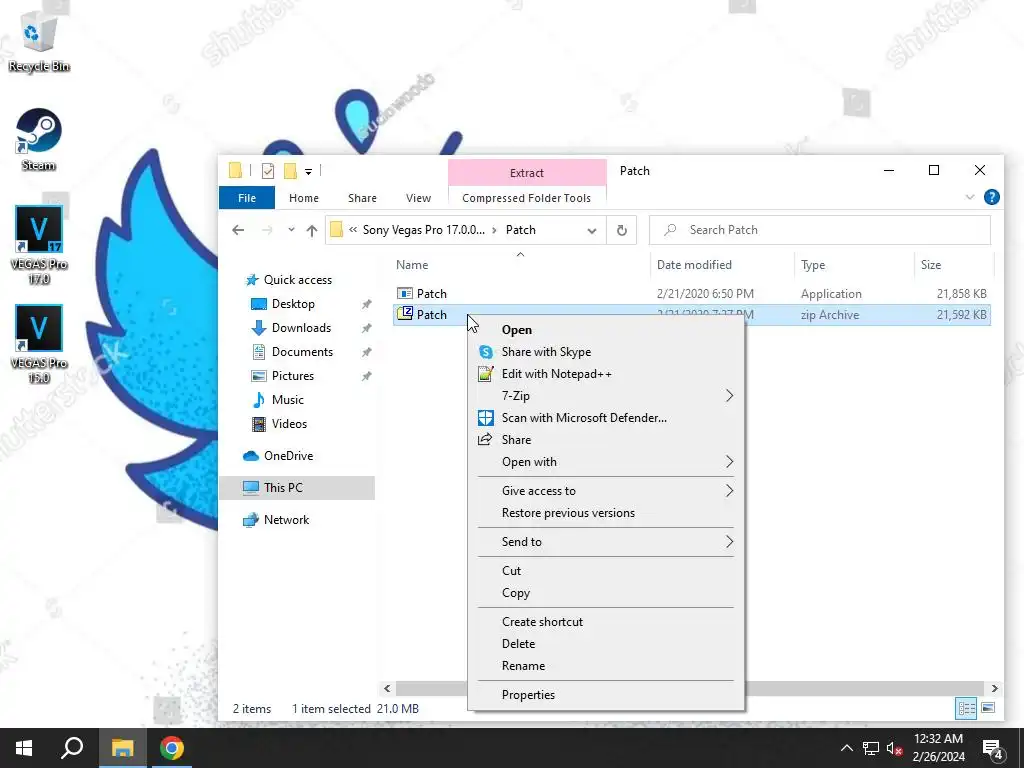Open Properties from the context menu

606,695
